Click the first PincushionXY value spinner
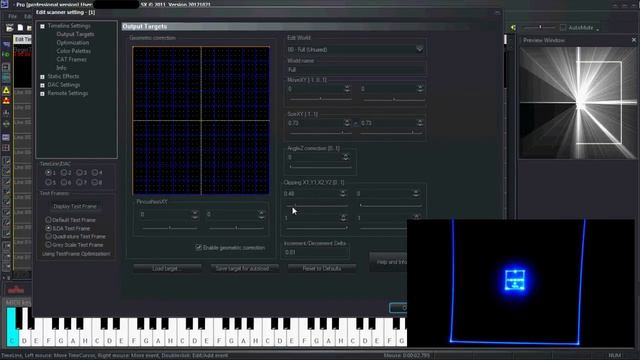This screenshot has width=640, height=360. click(195, 214)
